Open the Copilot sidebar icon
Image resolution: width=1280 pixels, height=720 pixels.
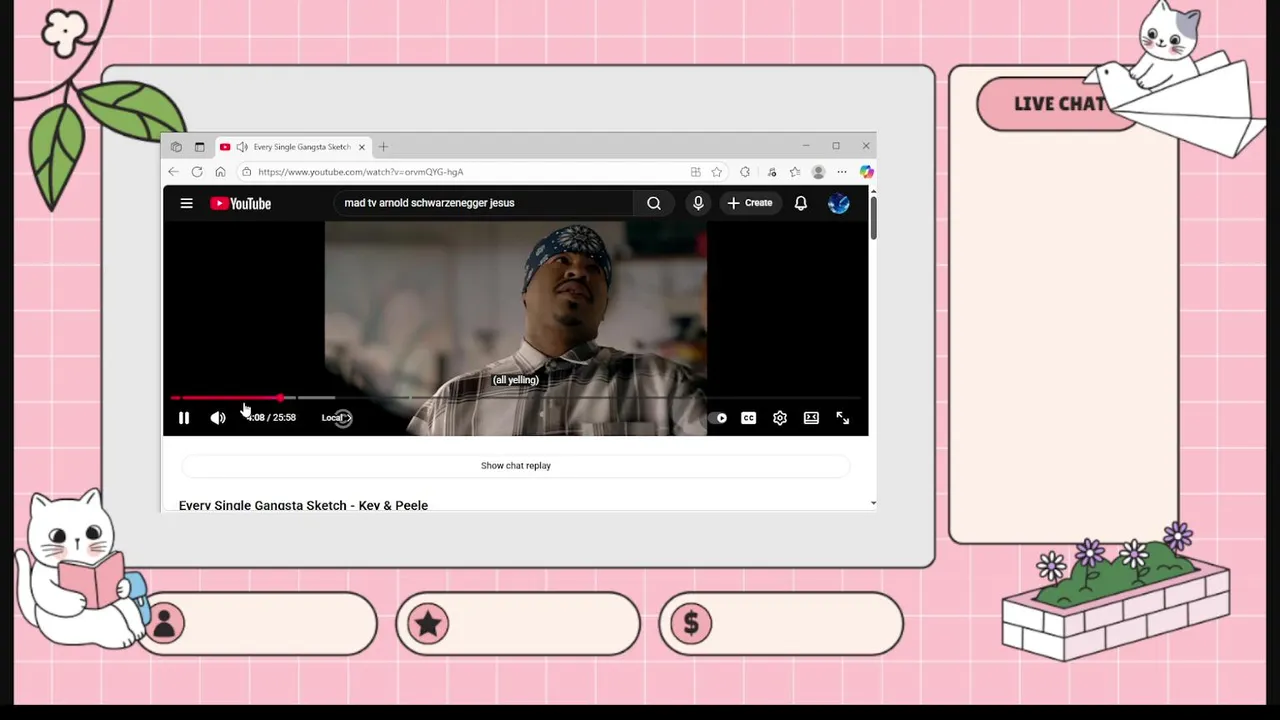[866, 172]
